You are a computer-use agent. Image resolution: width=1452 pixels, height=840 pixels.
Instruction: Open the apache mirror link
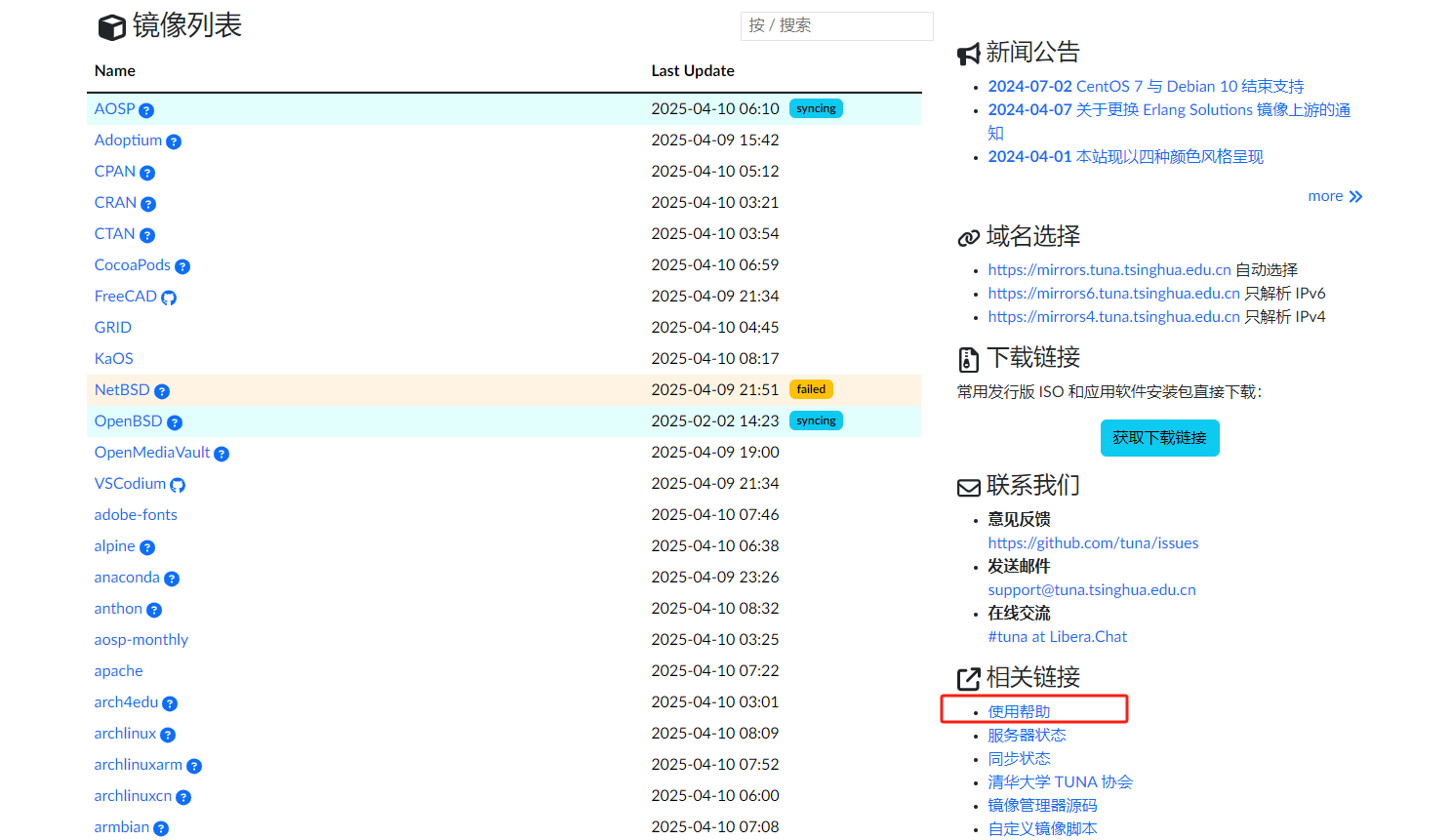point(118,670)
